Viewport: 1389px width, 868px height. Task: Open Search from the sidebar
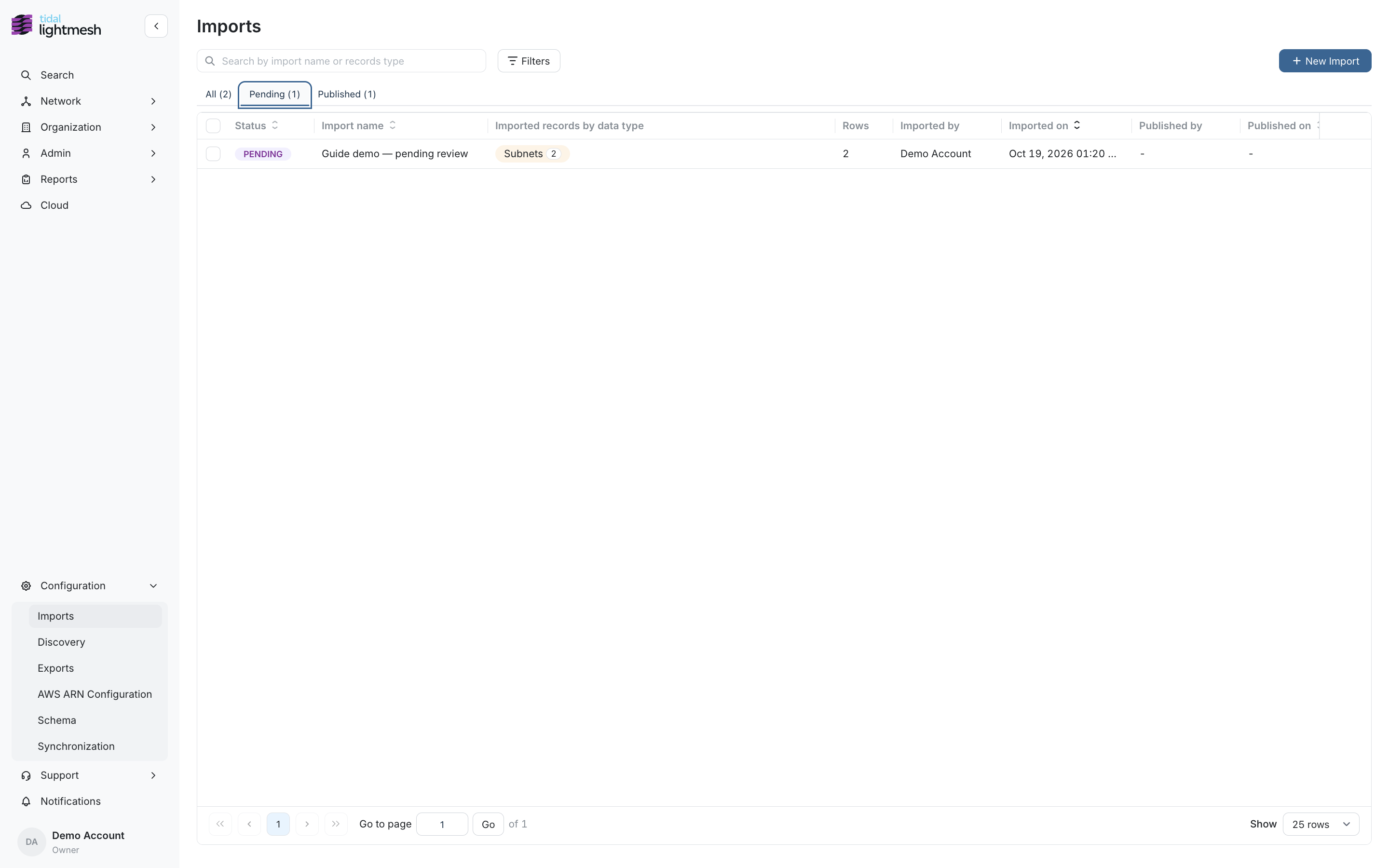(57, 75)
